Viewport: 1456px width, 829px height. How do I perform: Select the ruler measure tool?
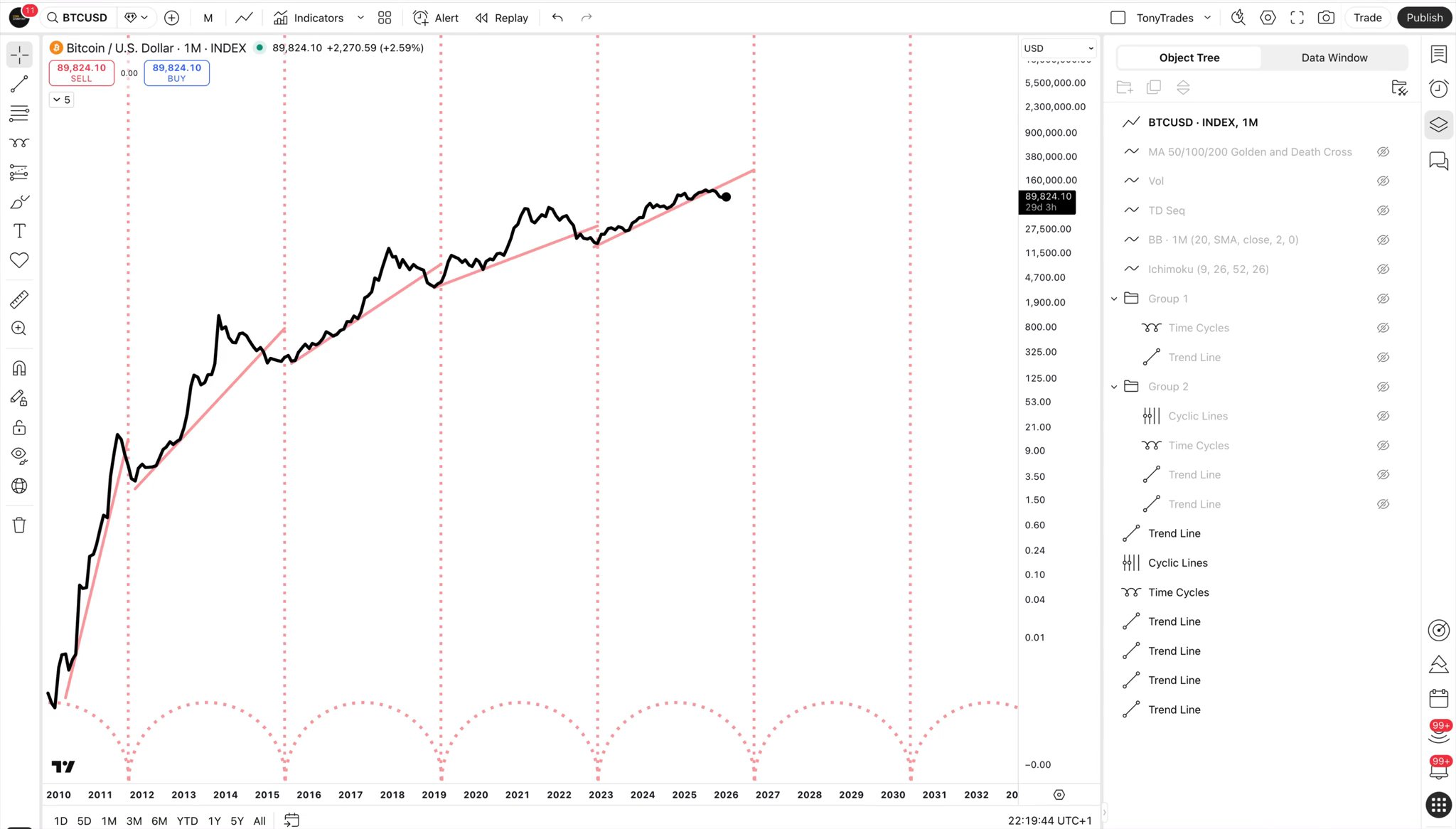coord(19,299)
